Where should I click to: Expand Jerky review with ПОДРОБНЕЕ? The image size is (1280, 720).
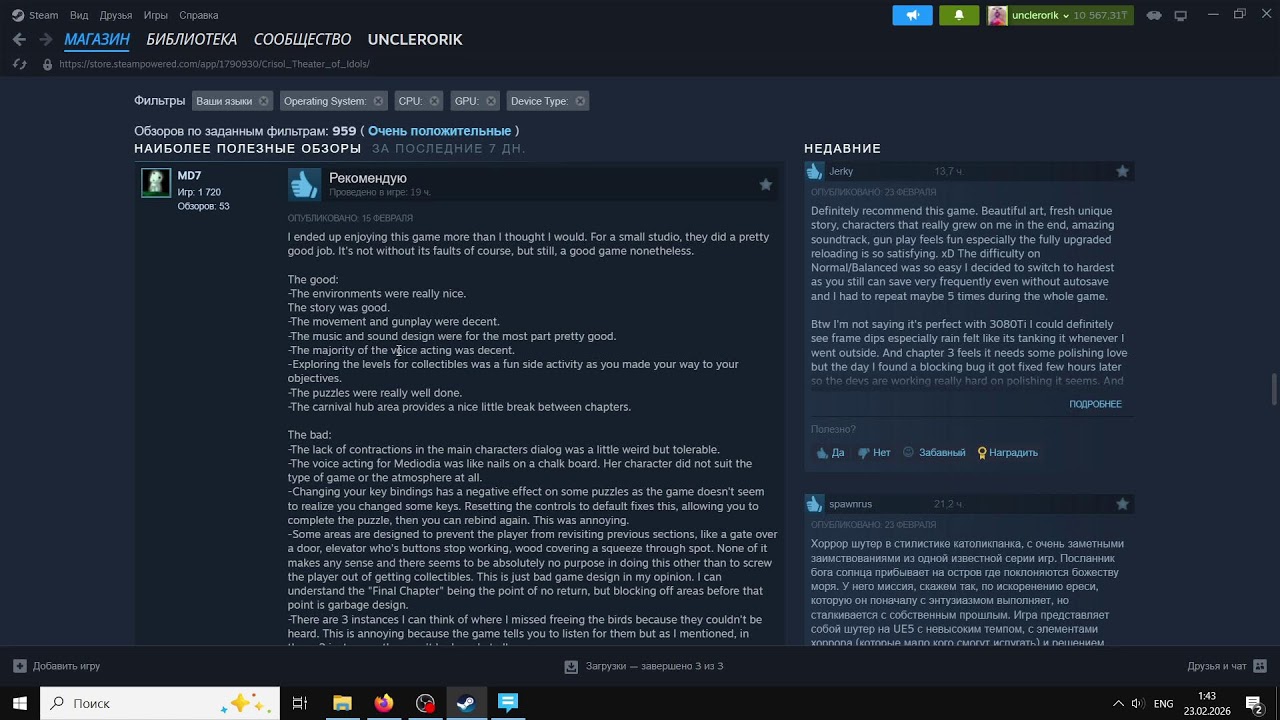(x=1095, y=404)
